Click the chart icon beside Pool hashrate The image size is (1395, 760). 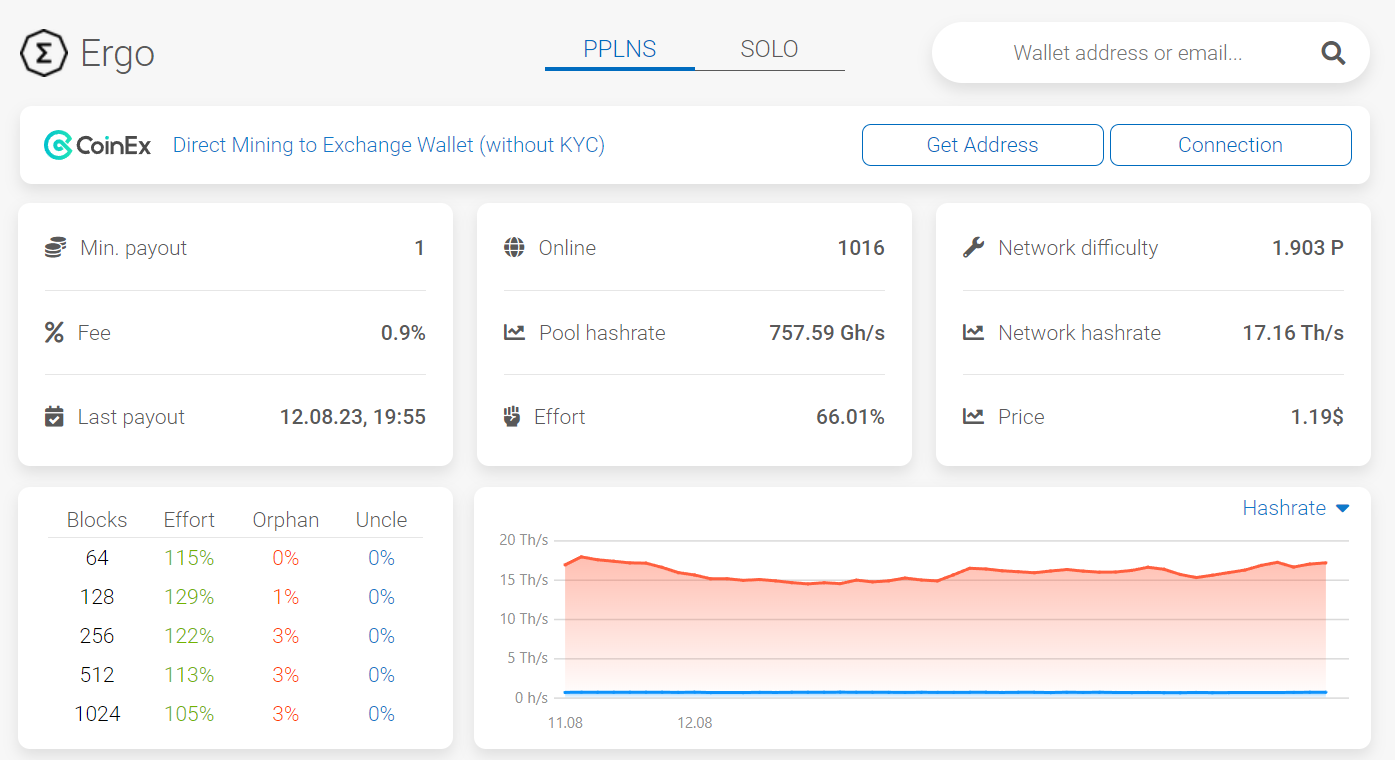513,332
